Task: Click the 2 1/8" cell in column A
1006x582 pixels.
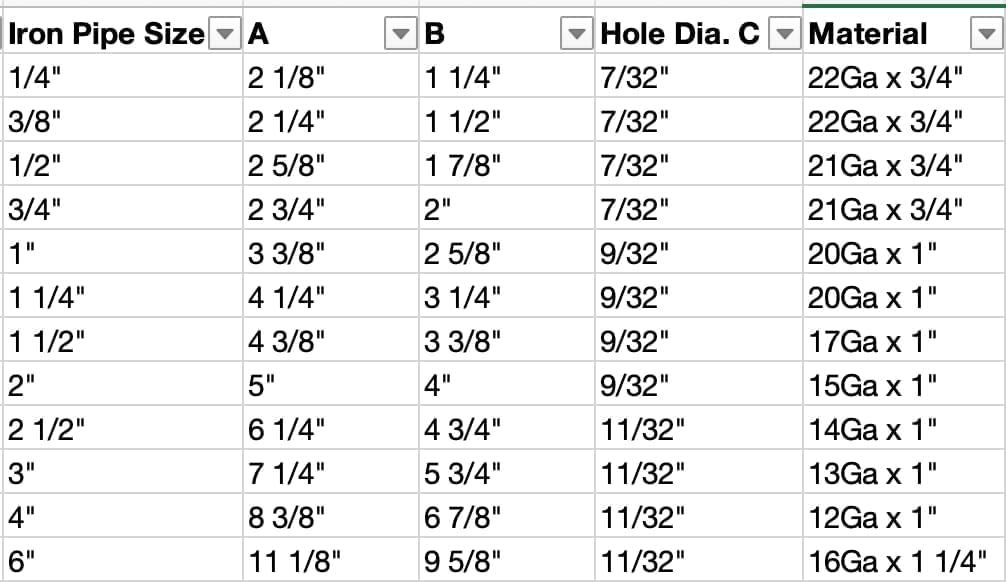Action: point(331,76)
